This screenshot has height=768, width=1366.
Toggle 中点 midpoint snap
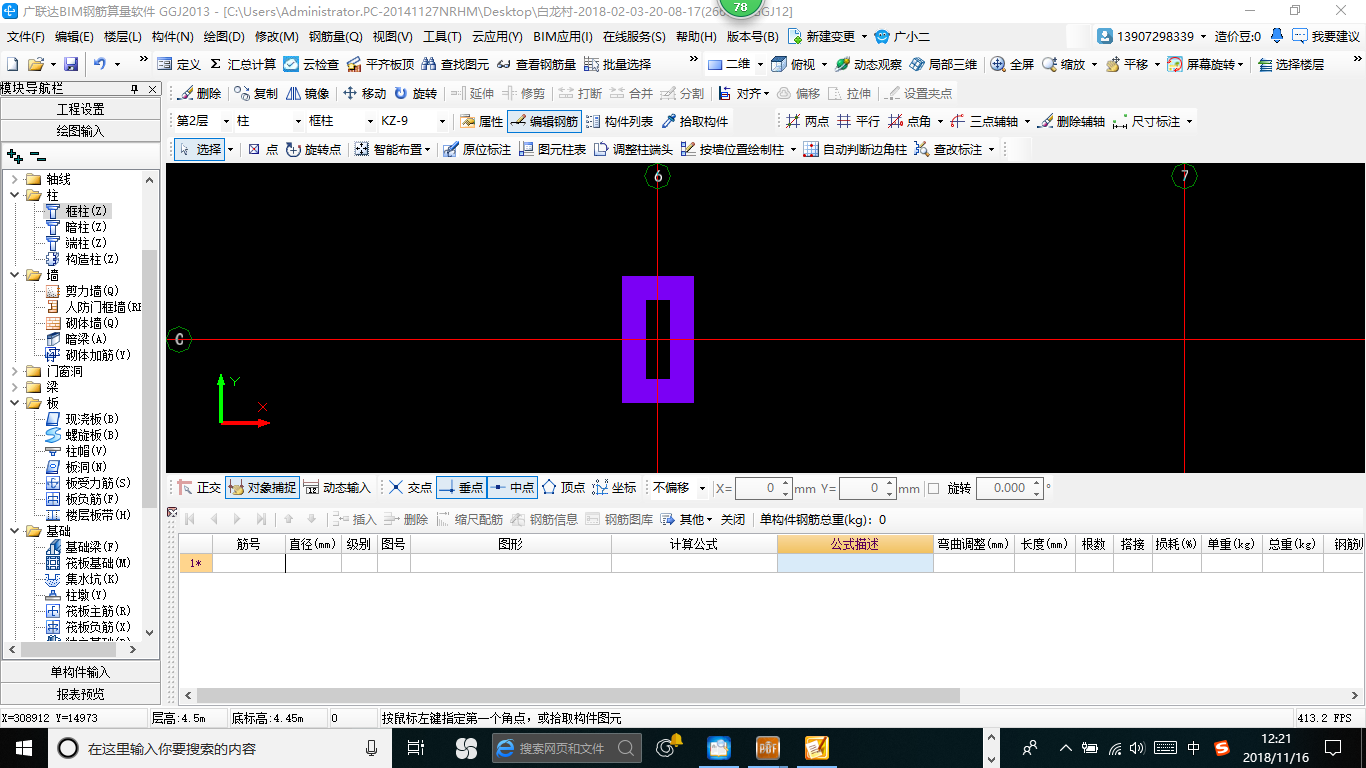coord(512,488)
